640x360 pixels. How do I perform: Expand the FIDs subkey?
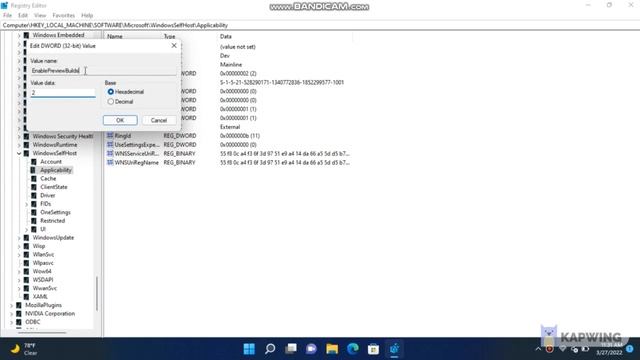coord(27,204)
